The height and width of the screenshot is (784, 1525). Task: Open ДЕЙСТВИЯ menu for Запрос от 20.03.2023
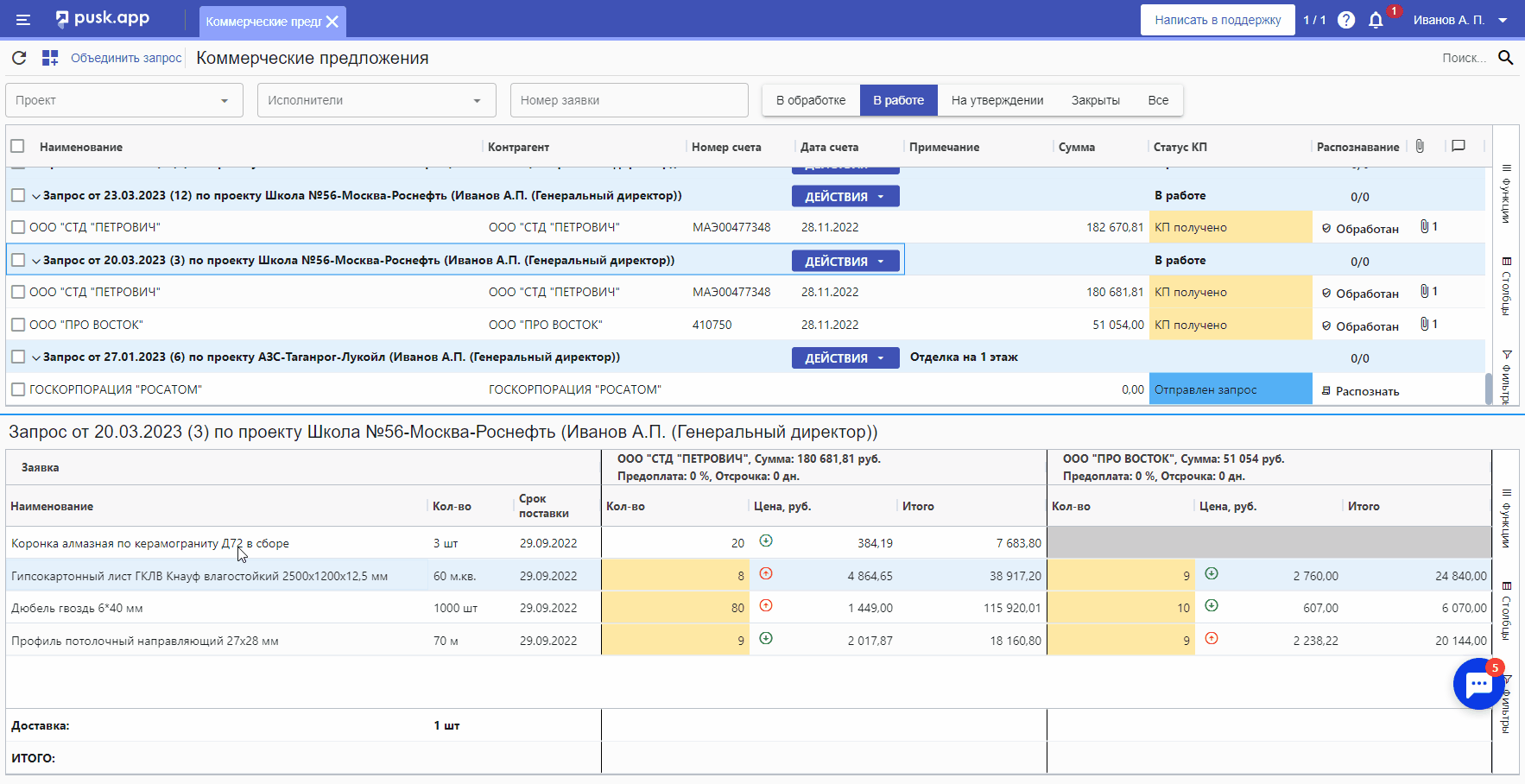click(845, 261)
